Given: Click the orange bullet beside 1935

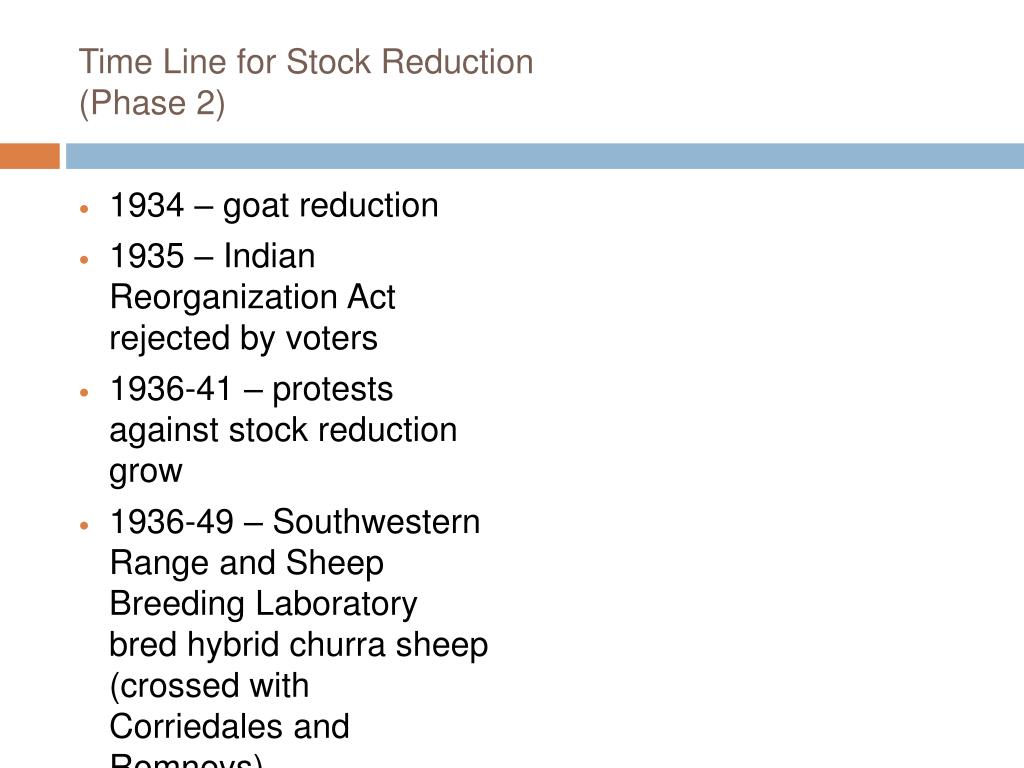Looking at the screenshot, I should click(x=84, y=259).
